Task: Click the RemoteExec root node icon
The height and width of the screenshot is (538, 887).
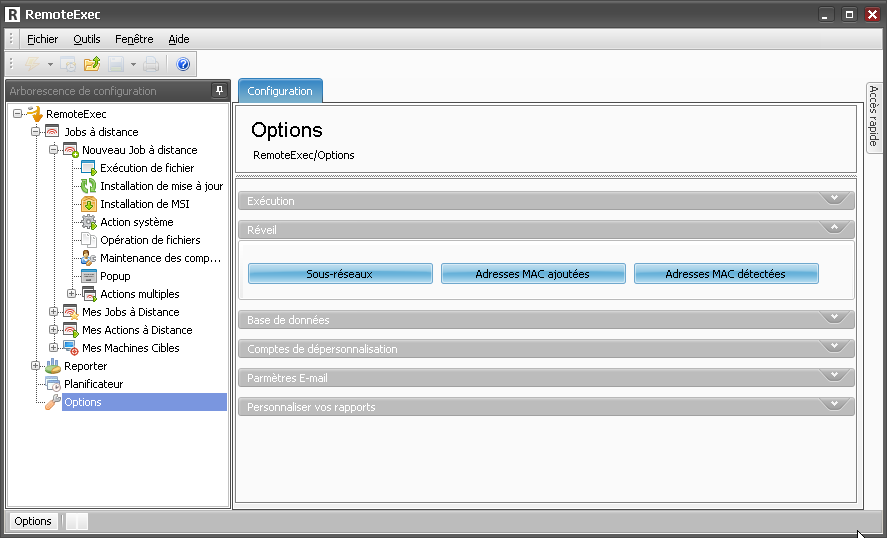Action: coord(35,114)
